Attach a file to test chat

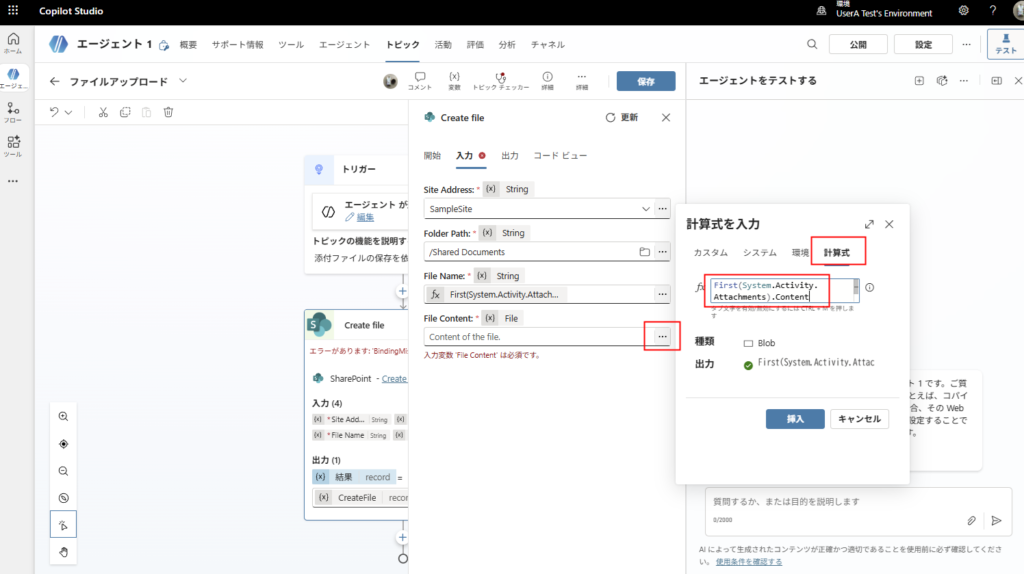pos(972,520)
